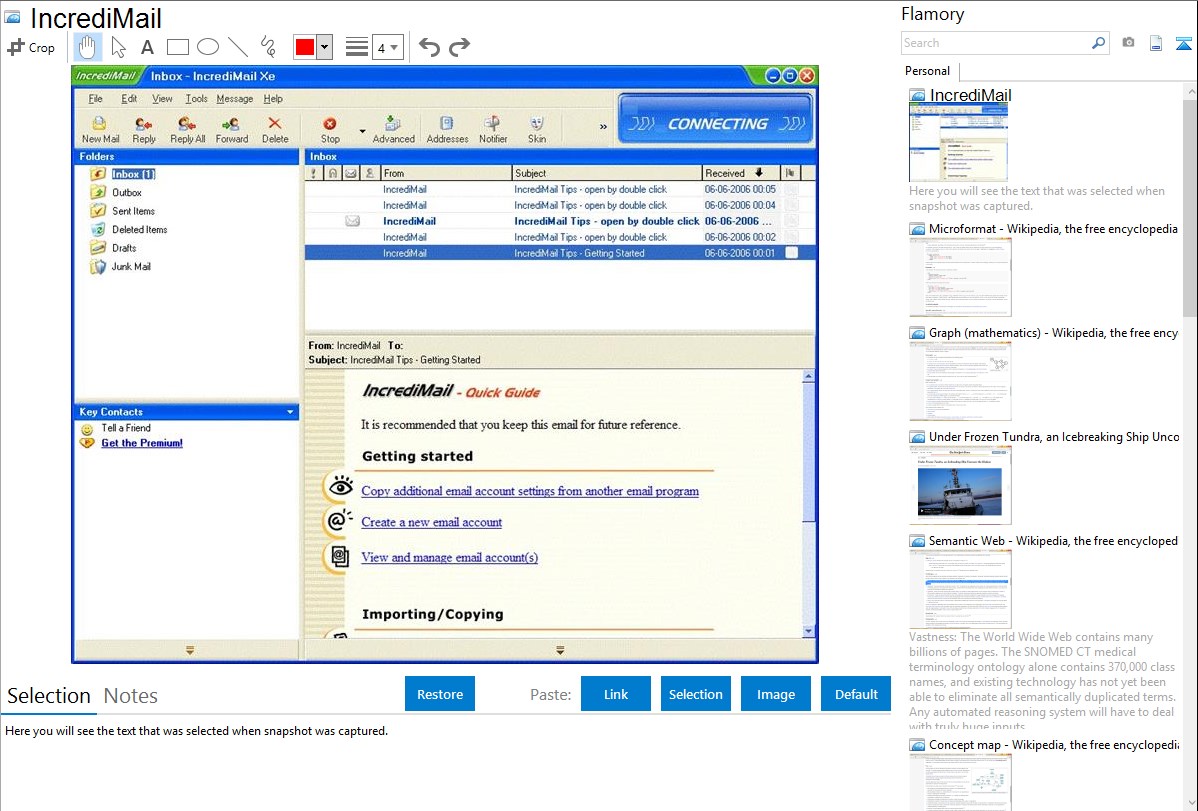Activate the hand pan tool
This screenshot has width=1198, height=811.
[87, 47]
